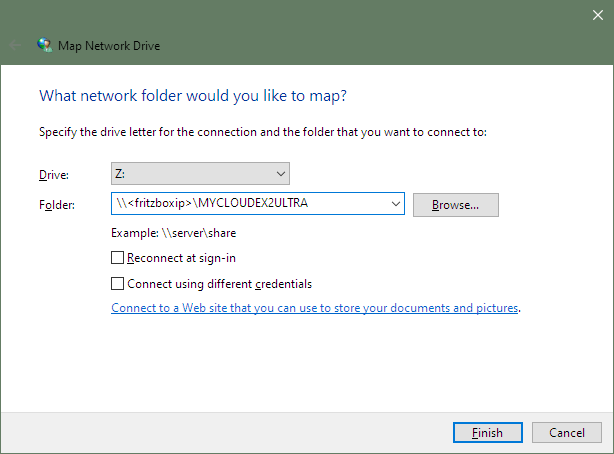Expand the Folder path history dropdown arrow

[x=395, y=204]
